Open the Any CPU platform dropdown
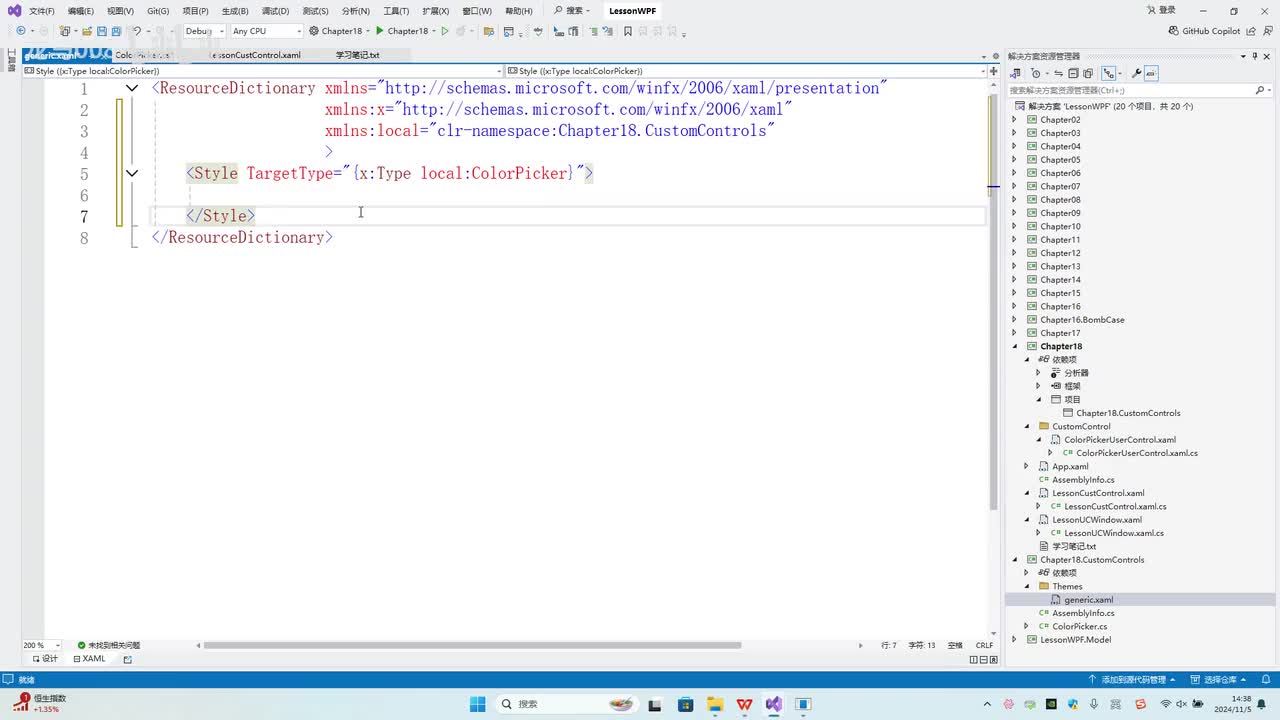Screen dimensions: 1280x720 (266, 31)
